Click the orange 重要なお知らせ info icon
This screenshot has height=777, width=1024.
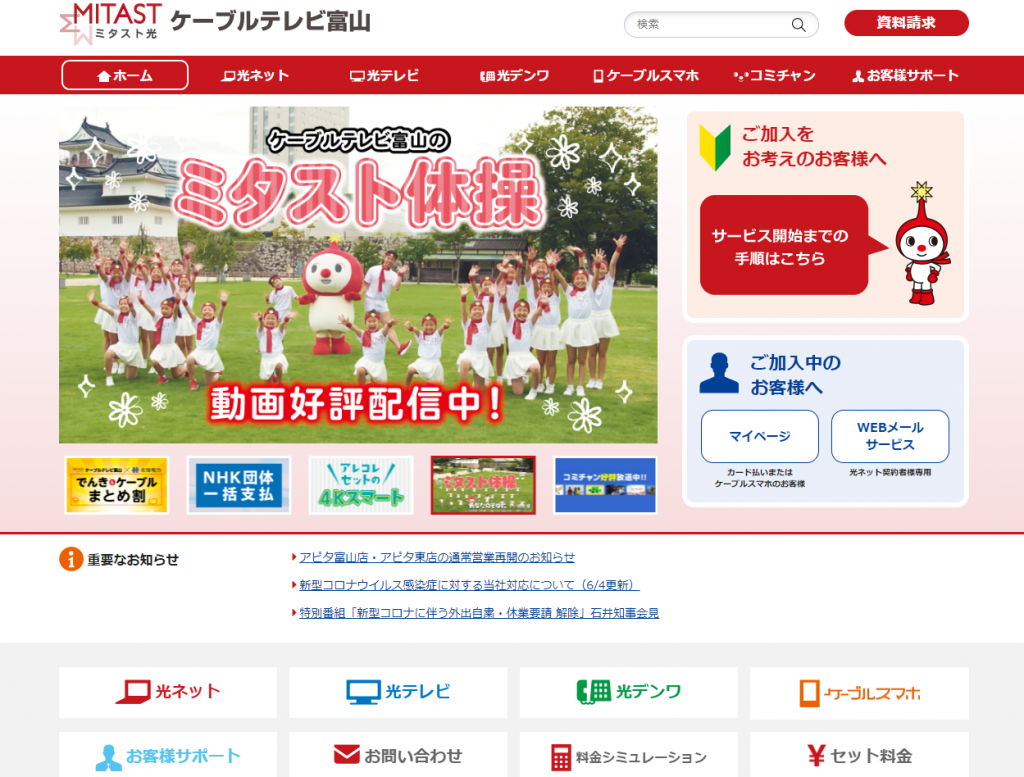[x=71, y=559]
